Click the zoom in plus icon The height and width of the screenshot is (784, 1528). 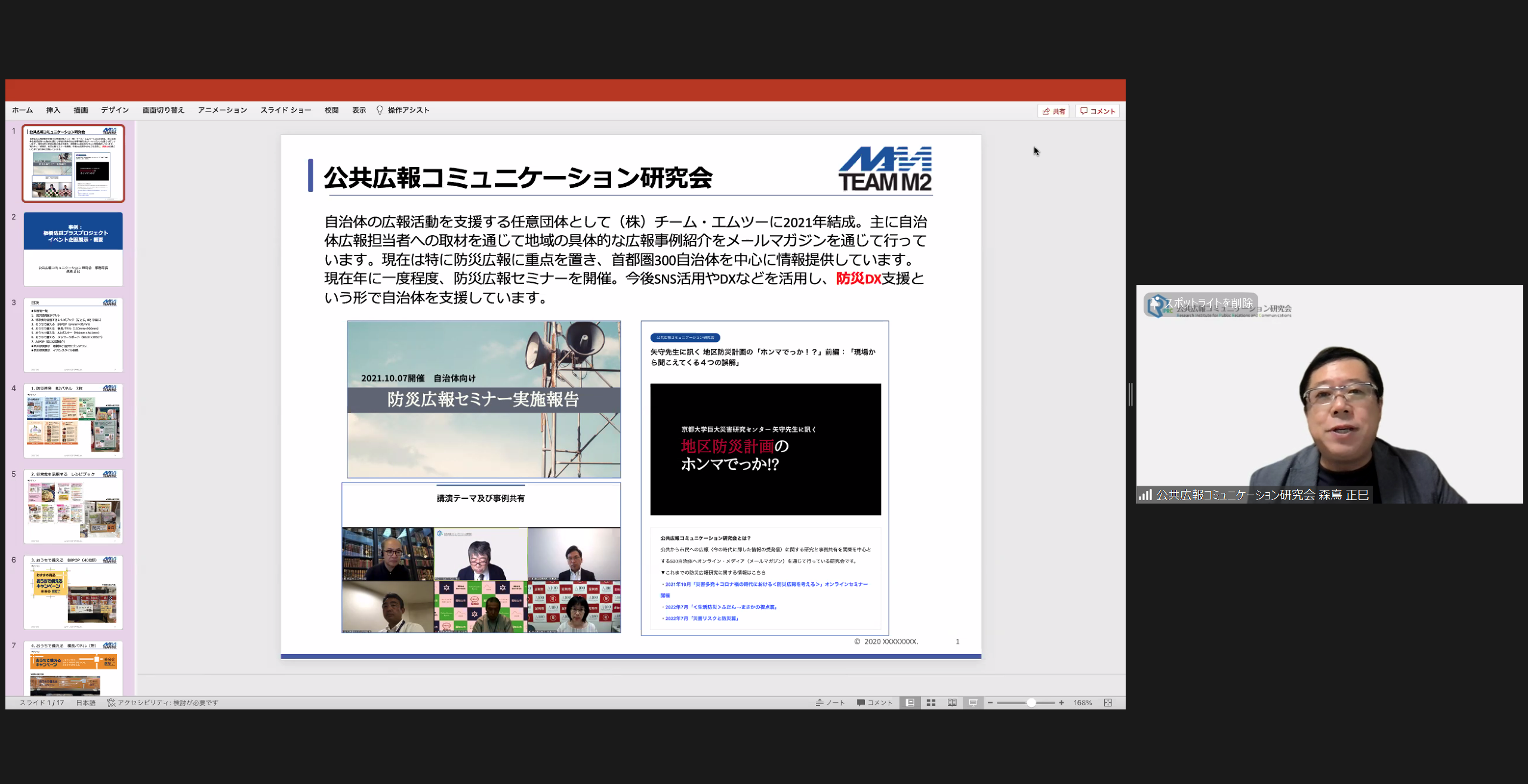tap(1061, 703)
